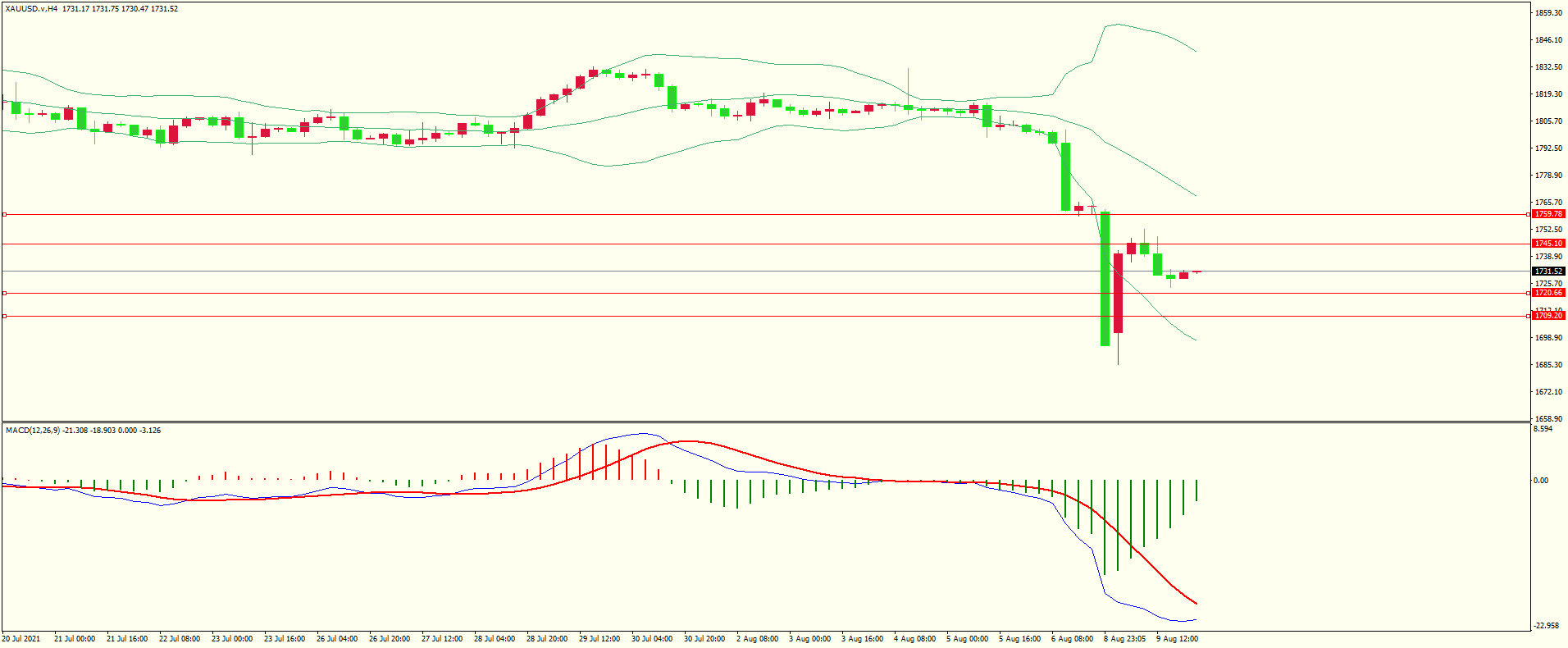
Task: Click the 1859.30 price axis label
Action: [x=1548, y=13]
